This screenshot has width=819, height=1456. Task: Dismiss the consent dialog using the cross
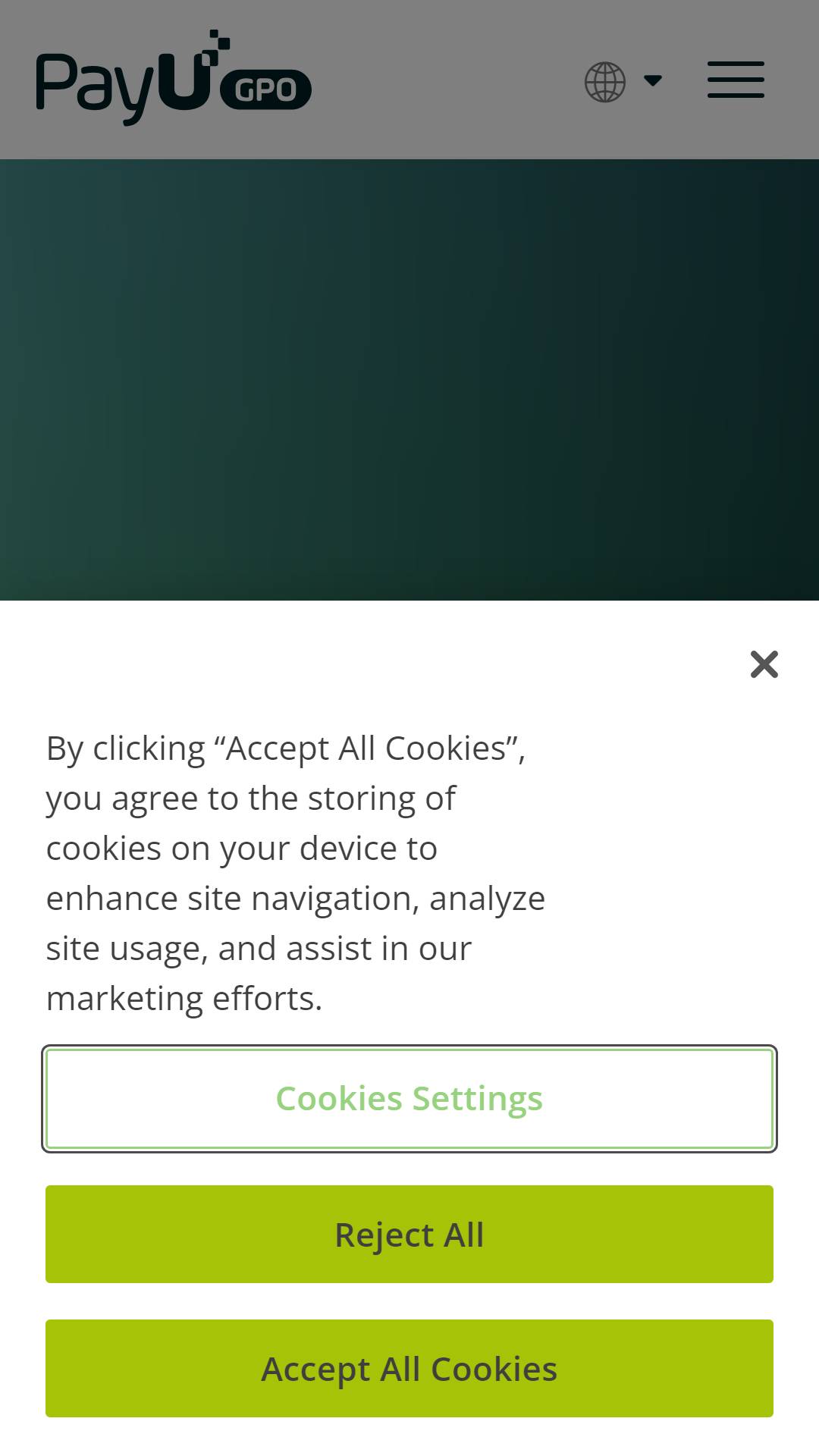(764, 664)
